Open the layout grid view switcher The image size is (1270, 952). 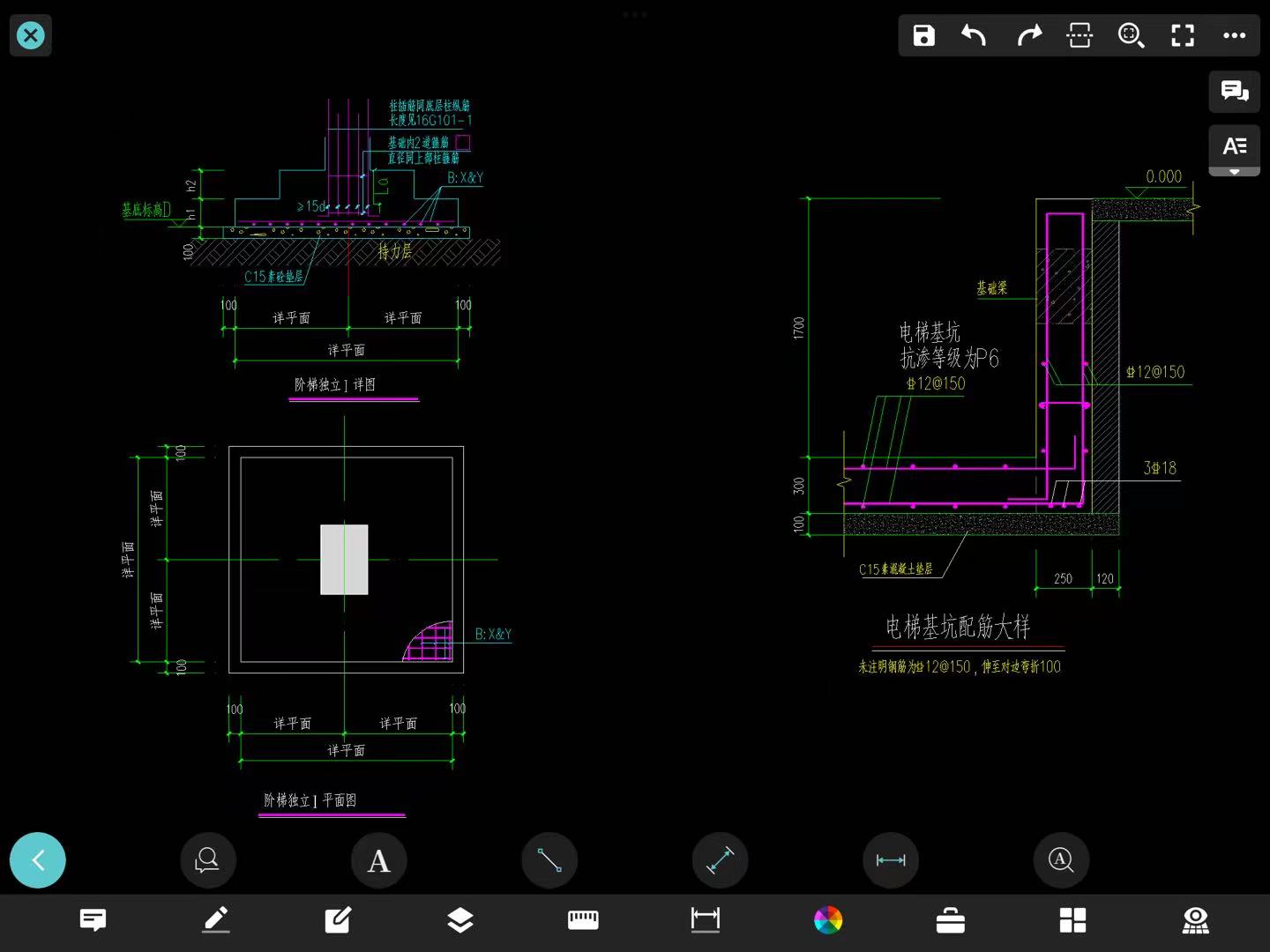pyautogui.click(x=1072, y=920)
